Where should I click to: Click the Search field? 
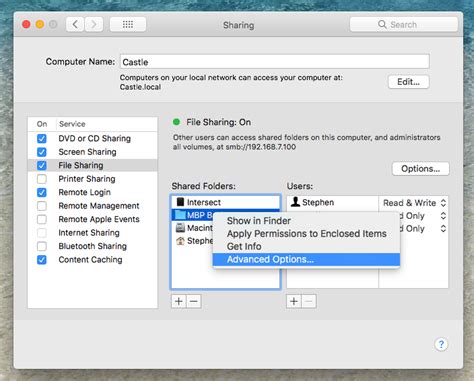click(x=404, y=24)
